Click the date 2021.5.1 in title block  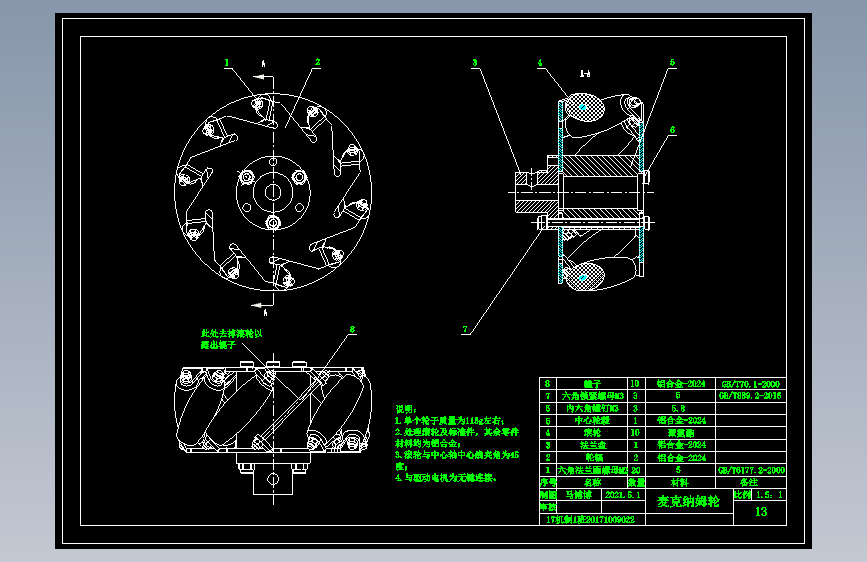[x=623, y=495]
